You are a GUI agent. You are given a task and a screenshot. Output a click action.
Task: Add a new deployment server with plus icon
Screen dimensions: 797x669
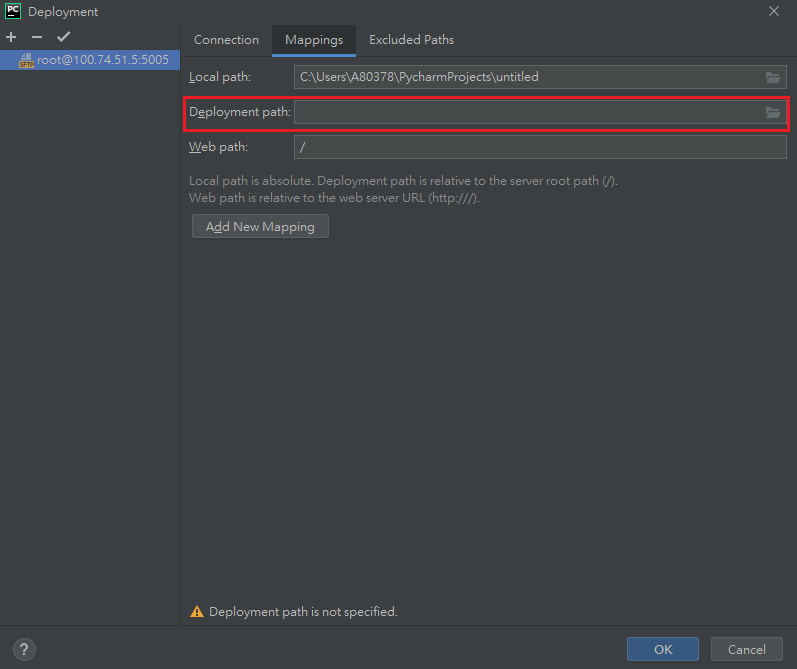pyautogui.click(x=11, y=37)
